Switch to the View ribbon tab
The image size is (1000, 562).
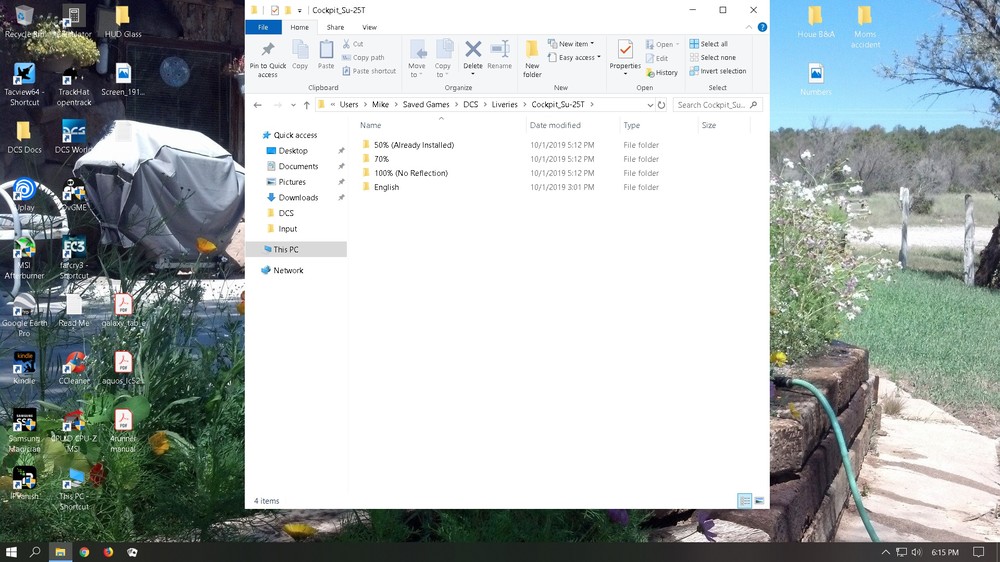coord(369,27)
